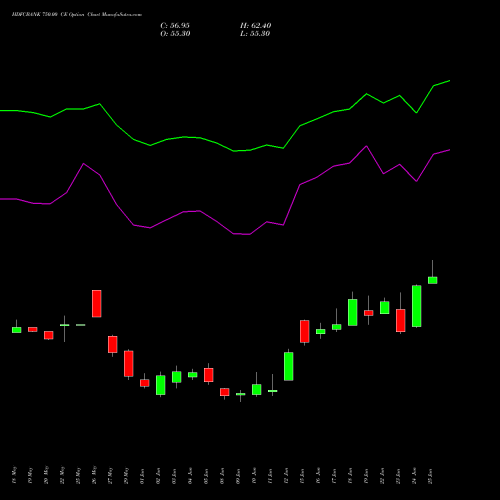The height and width of the screenshot is (500, 500).
Task: Select the open value 'O: 55.30'
Action: (x=175, y=34)
